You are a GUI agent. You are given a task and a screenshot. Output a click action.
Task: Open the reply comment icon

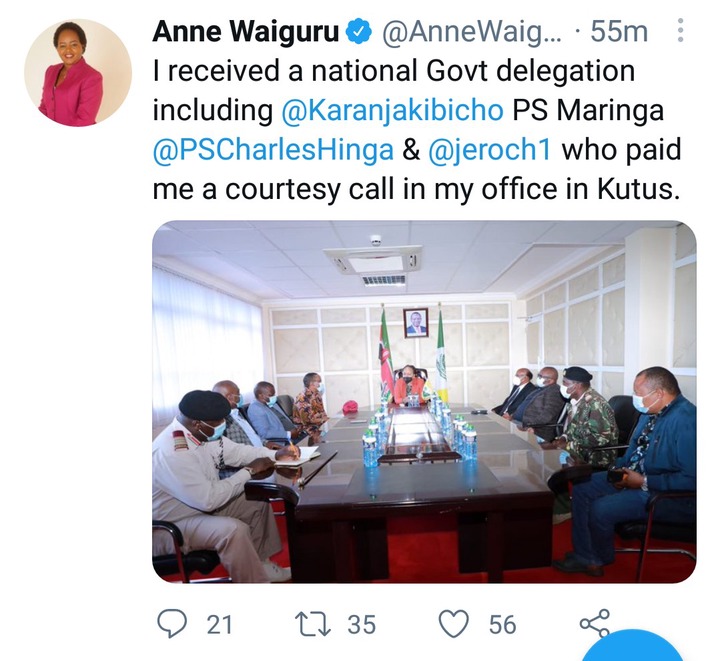click(x=172, y=625)
